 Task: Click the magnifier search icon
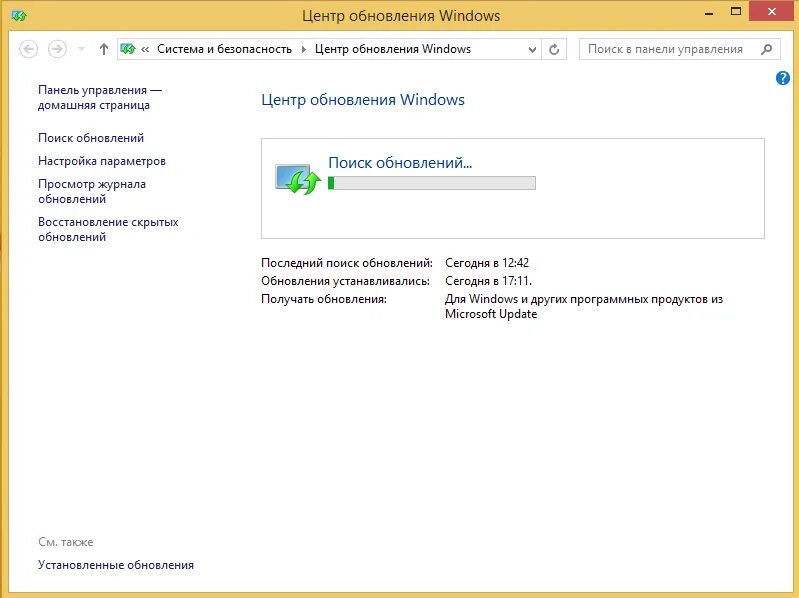766,49
